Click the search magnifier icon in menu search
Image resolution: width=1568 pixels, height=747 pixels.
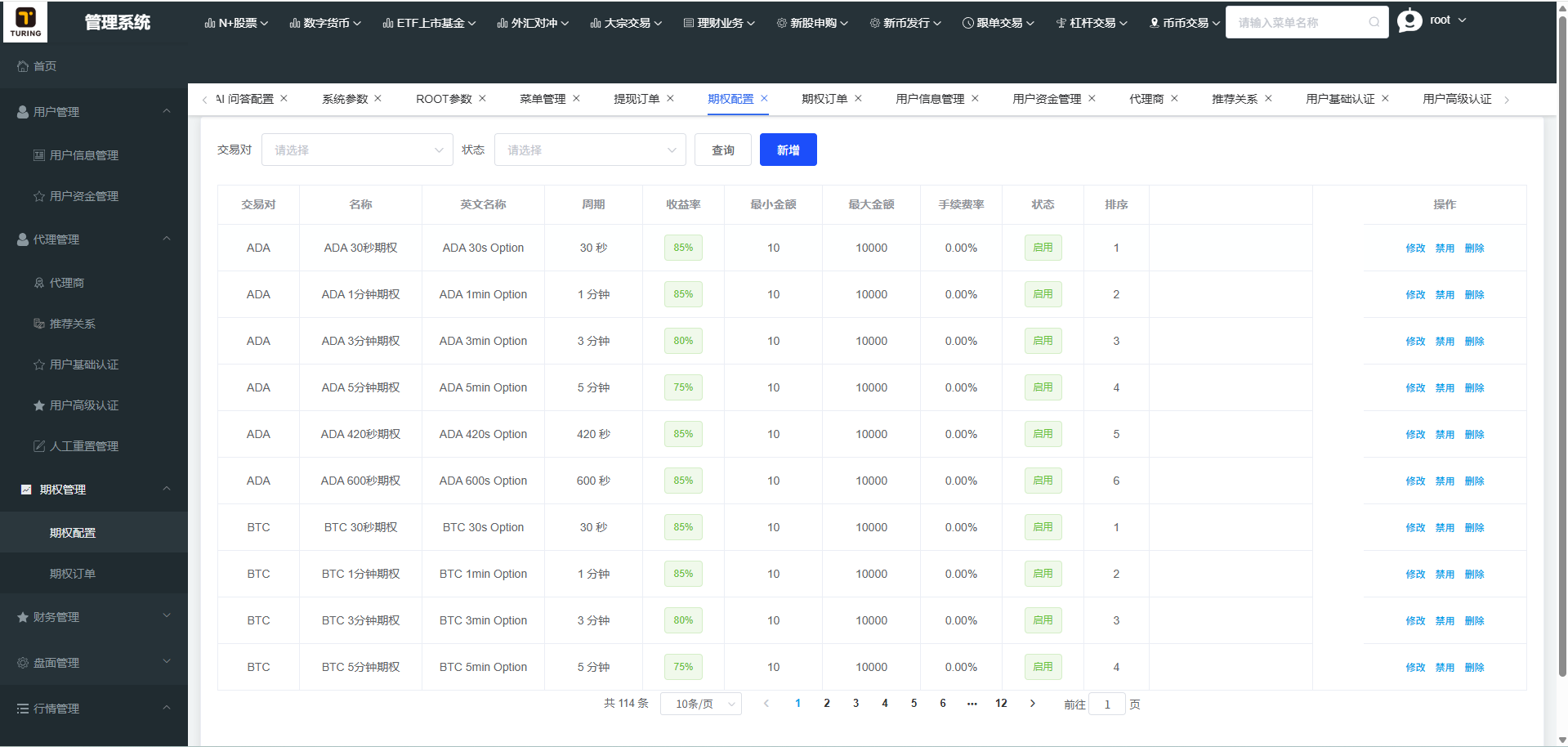click(1374, 23)
